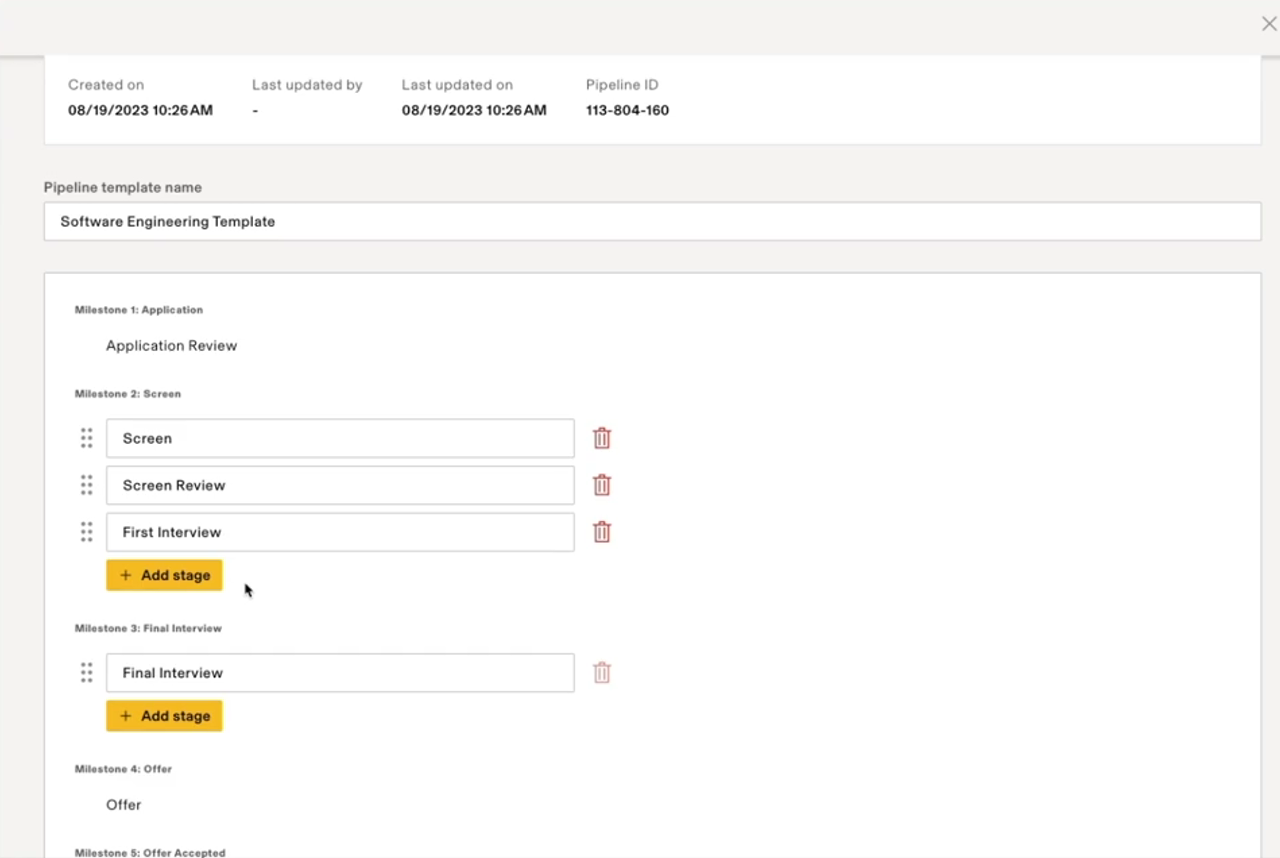Click into the Screen Review name field
The image size is (1280, 858).
(x=340, y=485)
